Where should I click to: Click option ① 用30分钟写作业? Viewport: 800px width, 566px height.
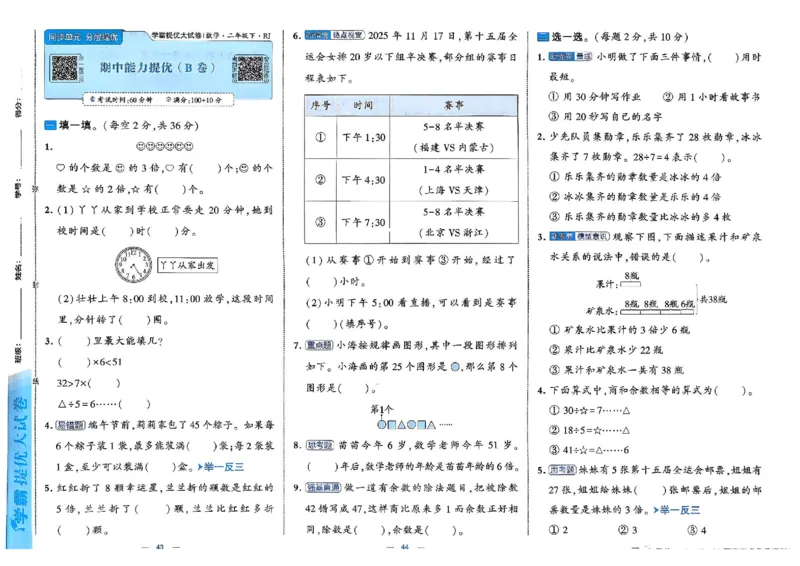tap(594, 96)
